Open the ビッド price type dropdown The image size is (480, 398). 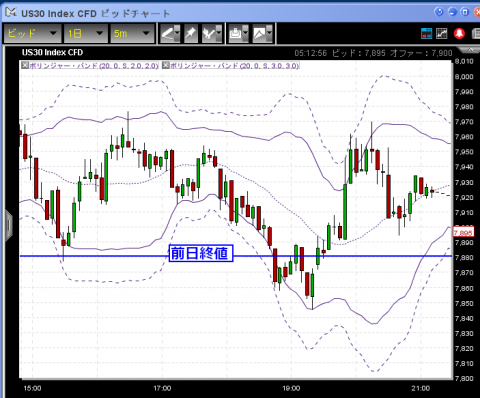pyautogui.click(x=32, y=33)
